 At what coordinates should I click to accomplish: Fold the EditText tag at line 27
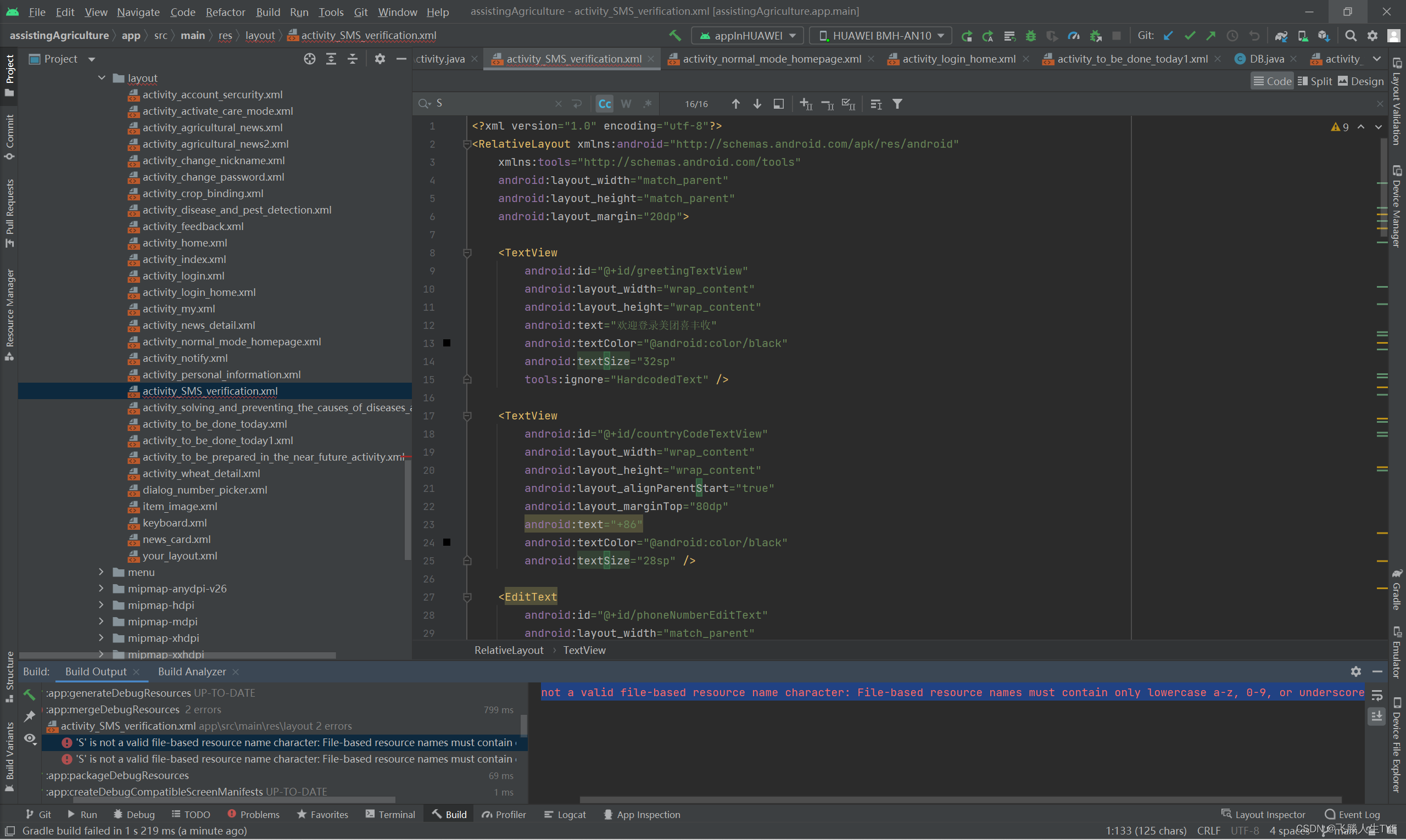pos(467,597)
